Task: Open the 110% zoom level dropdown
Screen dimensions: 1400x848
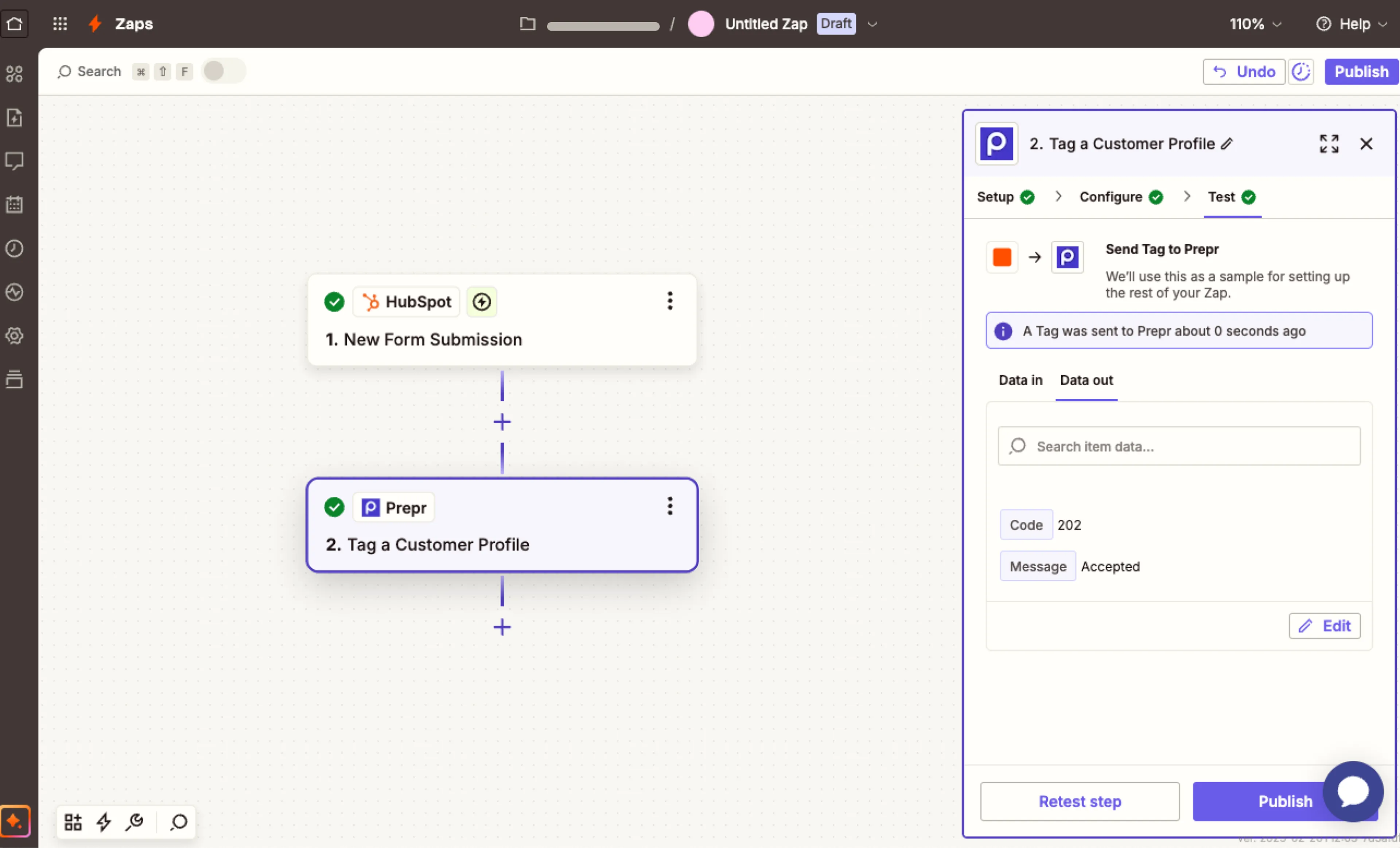Action: coord(1255,24)
